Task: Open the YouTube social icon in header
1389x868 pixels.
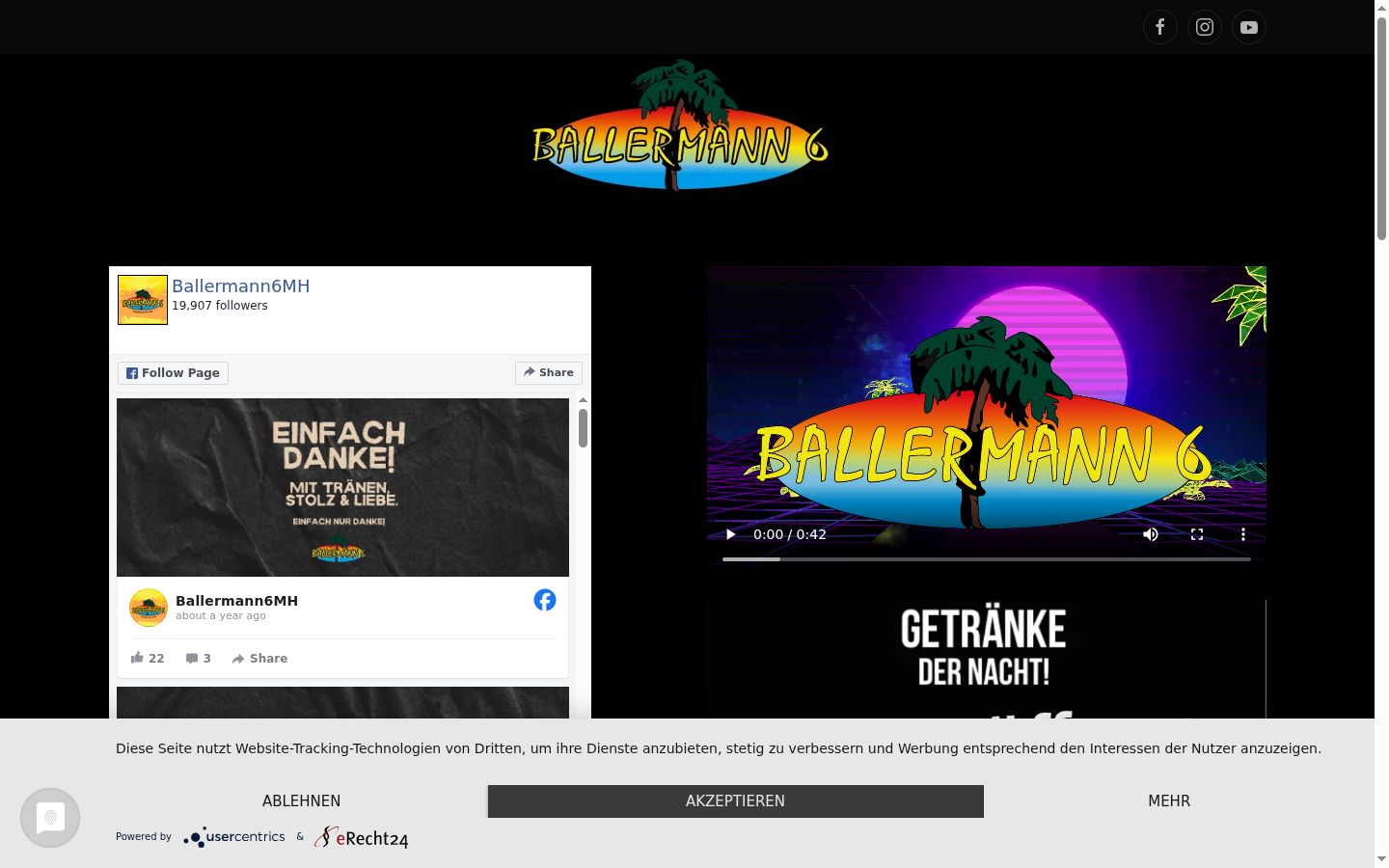Action: click(x=1249, y=27)
